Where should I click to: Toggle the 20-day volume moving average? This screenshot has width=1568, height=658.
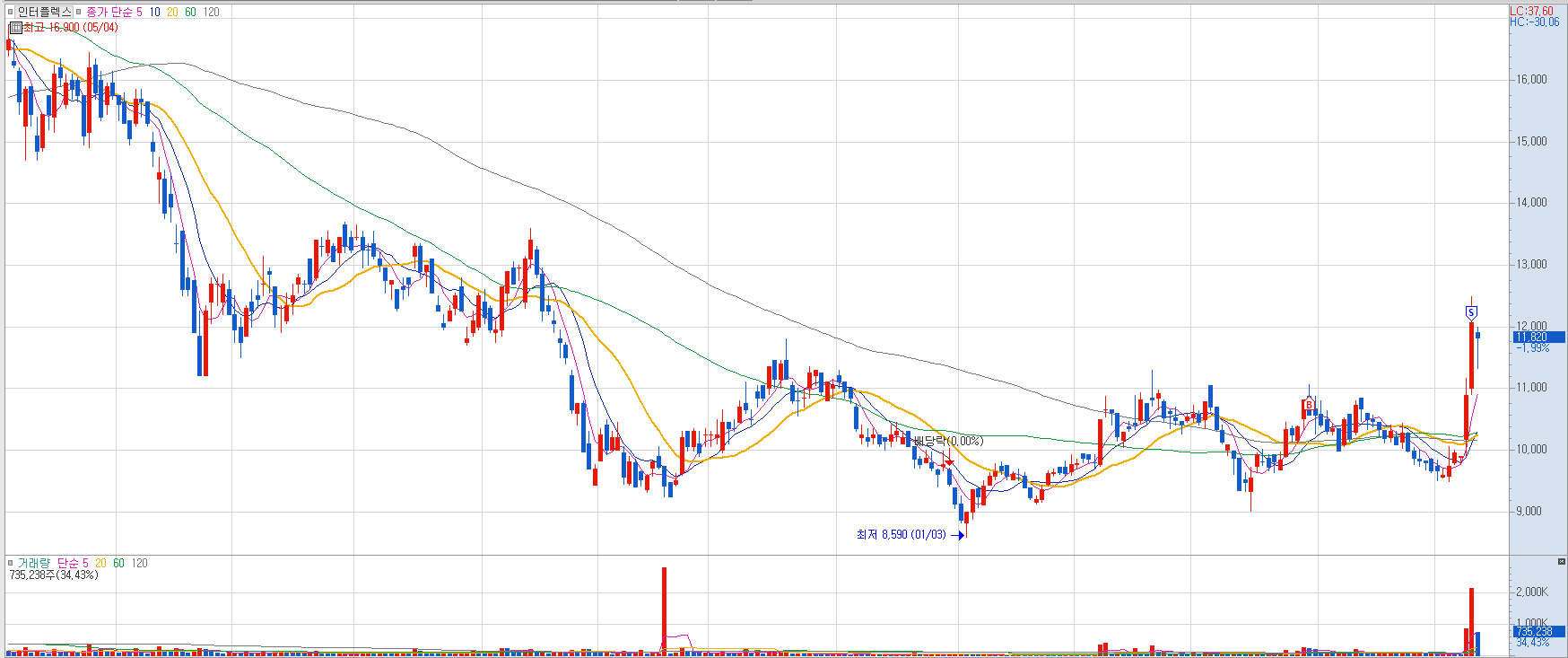pos(100,563)
